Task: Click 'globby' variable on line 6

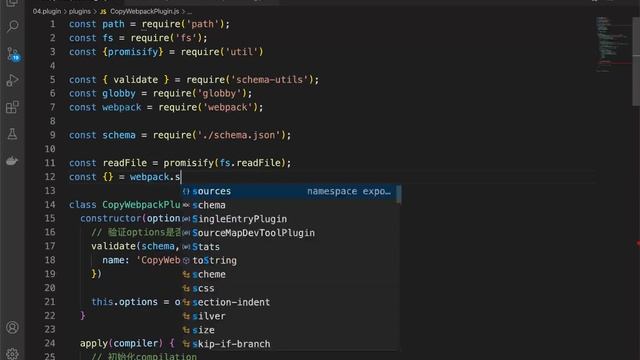Action: (119, 93)
